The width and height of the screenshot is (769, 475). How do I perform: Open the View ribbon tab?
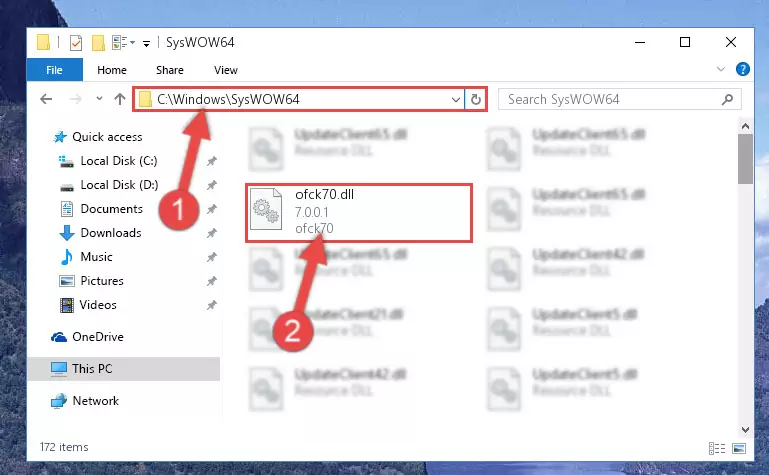[x=226, y=70]
